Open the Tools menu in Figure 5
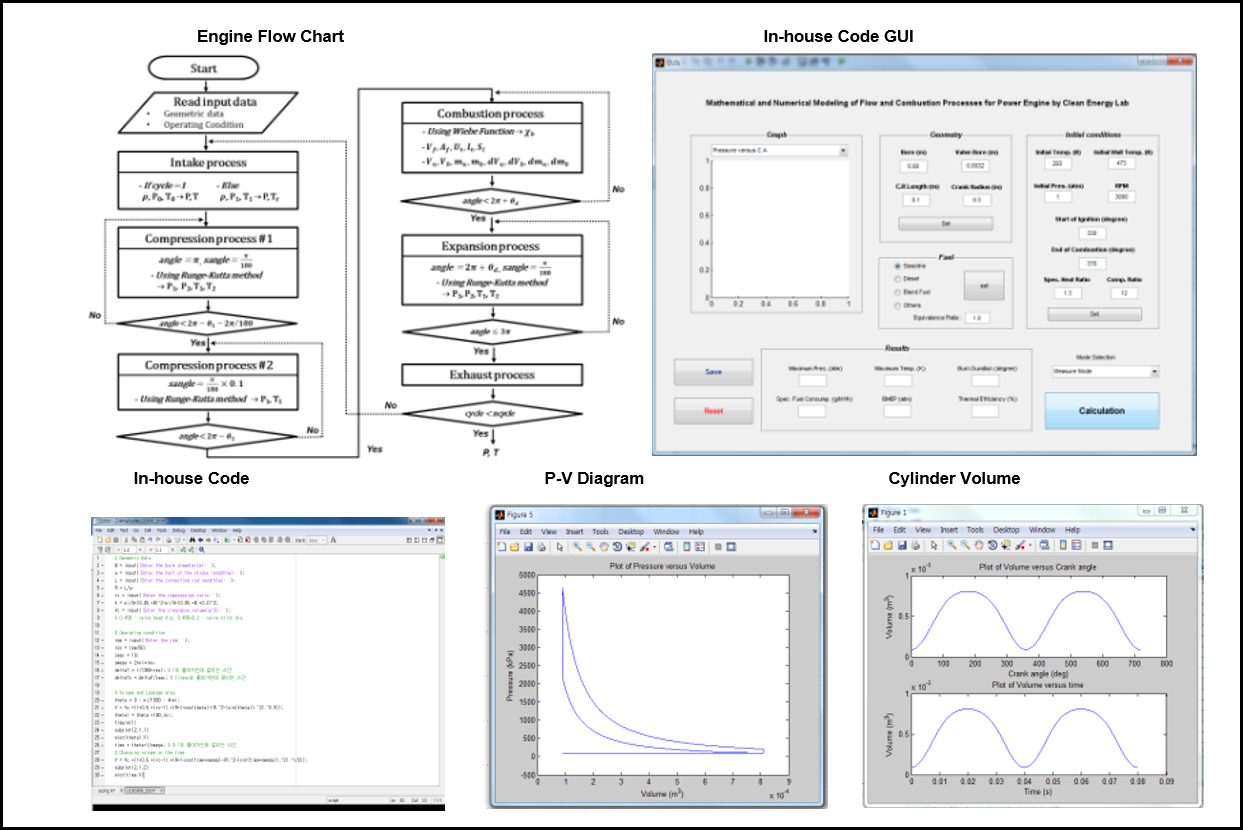Image resolution: width=1243 pixels, height=830 pixels. [x=601, y=532]
